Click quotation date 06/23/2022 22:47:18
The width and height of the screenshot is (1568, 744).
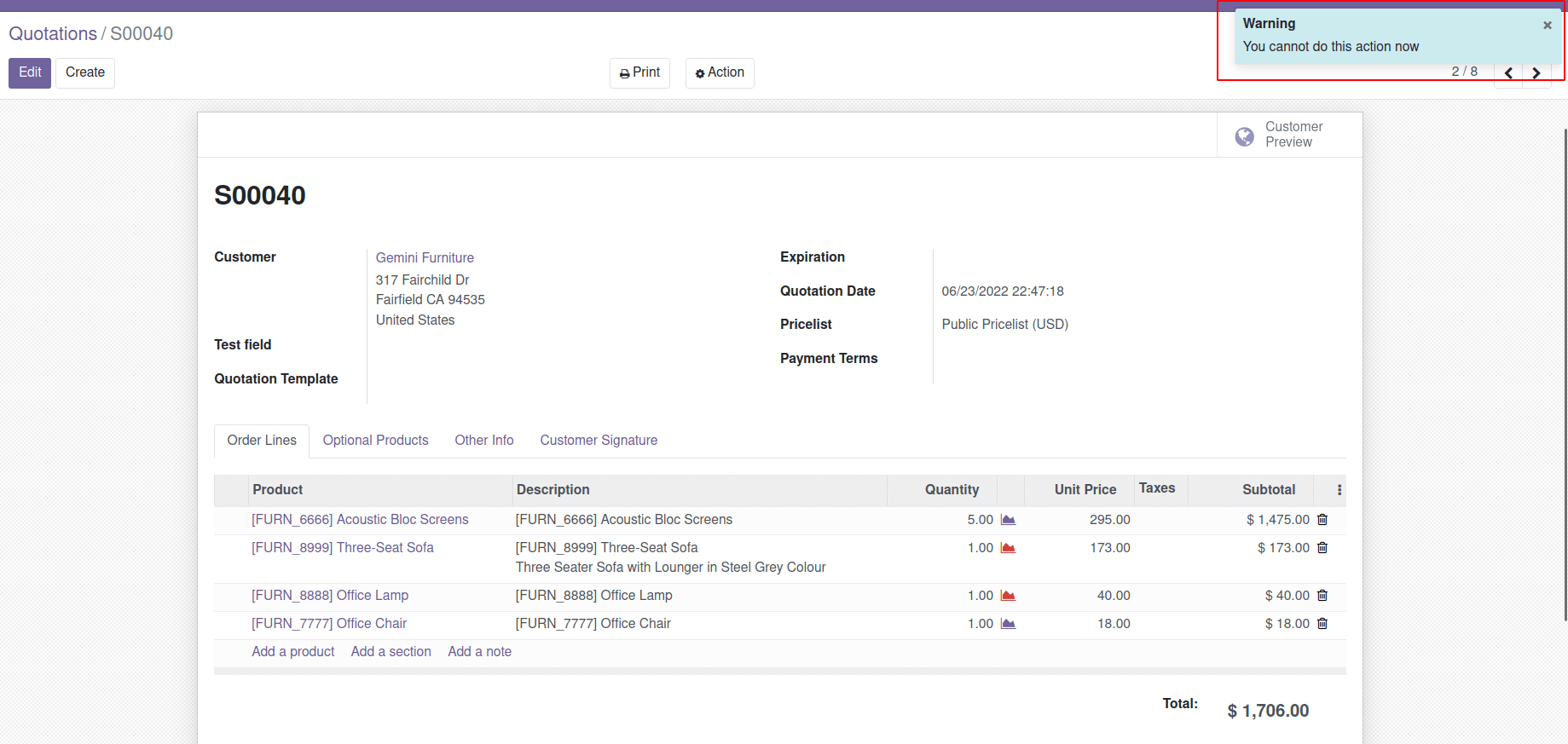pyautogui.click(x=1003, y=291)
